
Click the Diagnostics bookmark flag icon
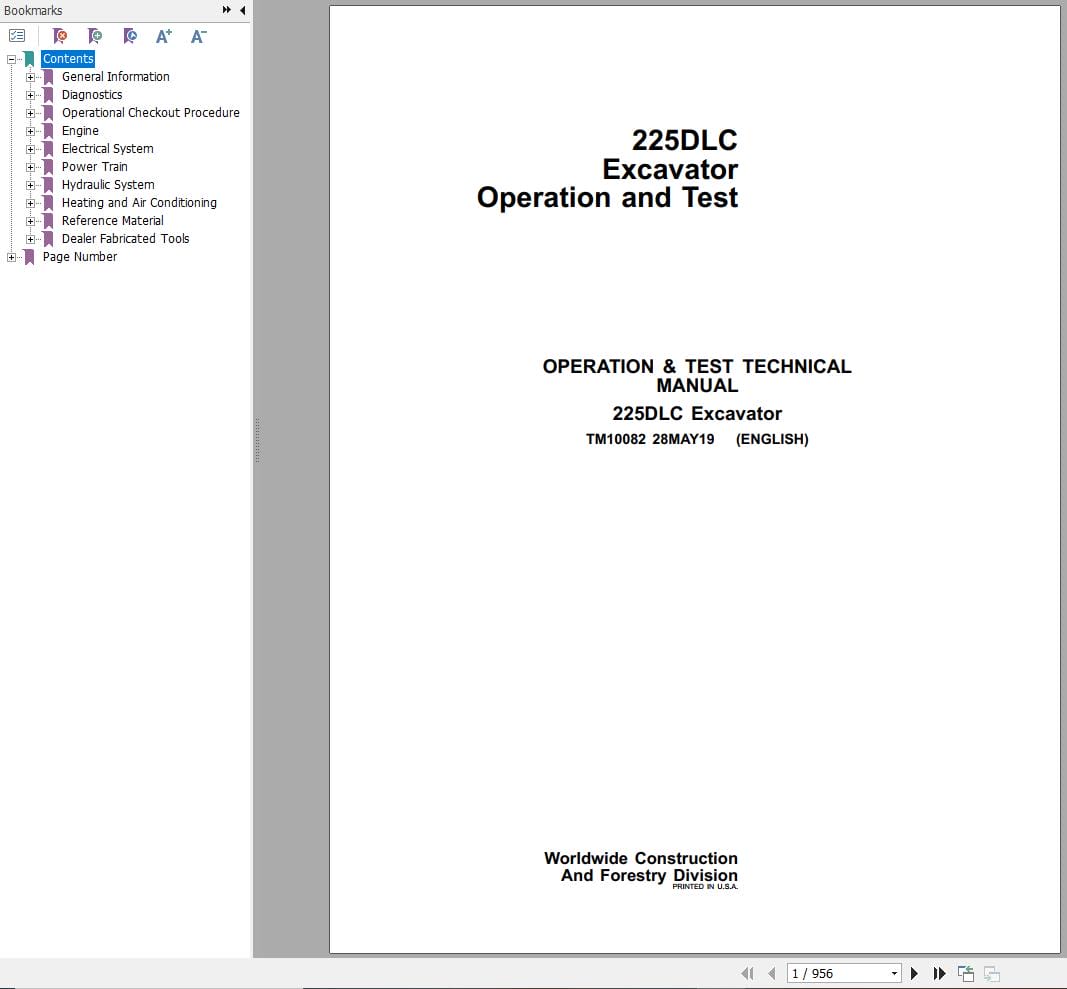coord(48,95)
